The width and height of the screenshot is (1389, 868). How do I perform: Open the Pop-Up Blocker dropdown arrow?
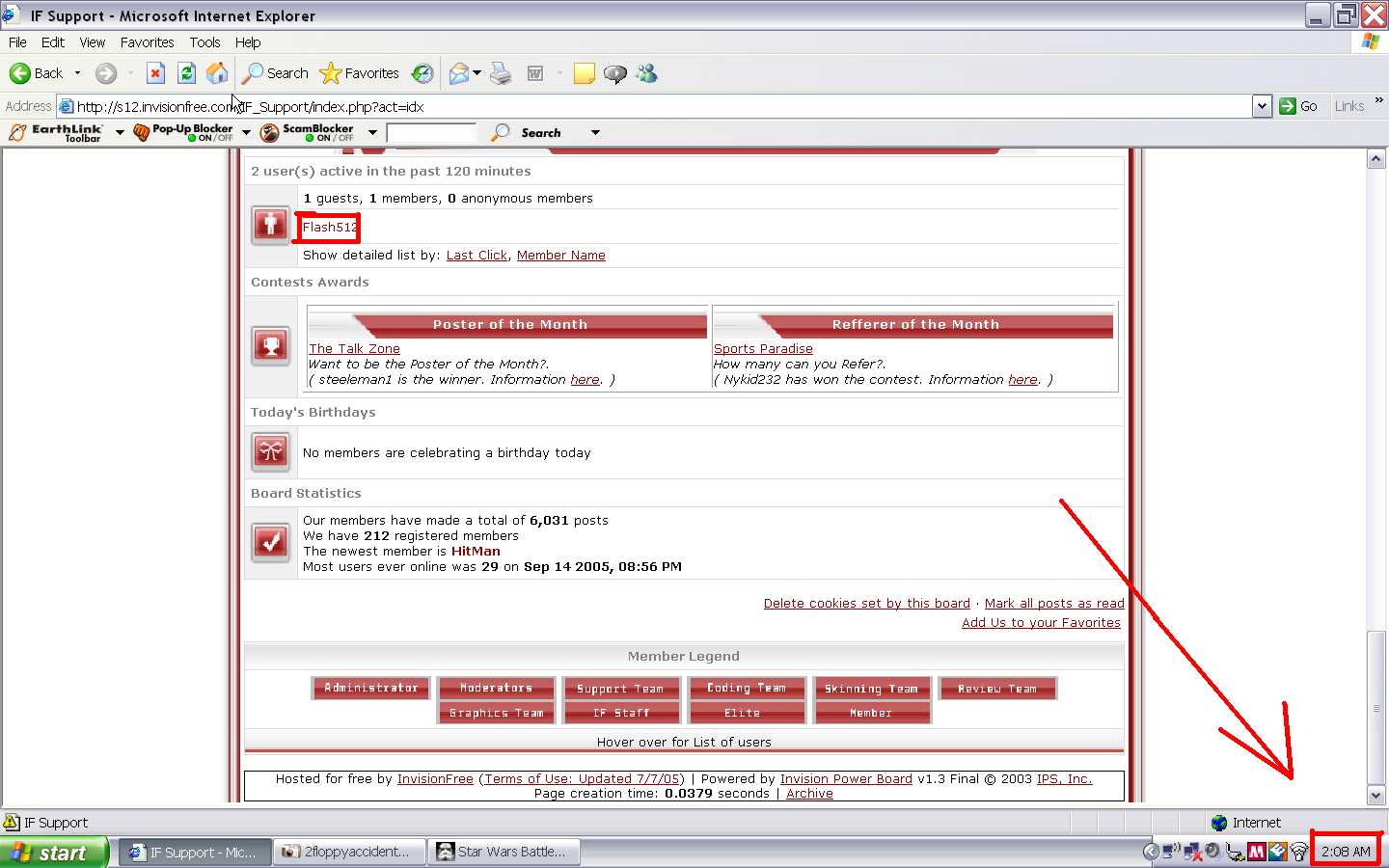pos(247,133)
